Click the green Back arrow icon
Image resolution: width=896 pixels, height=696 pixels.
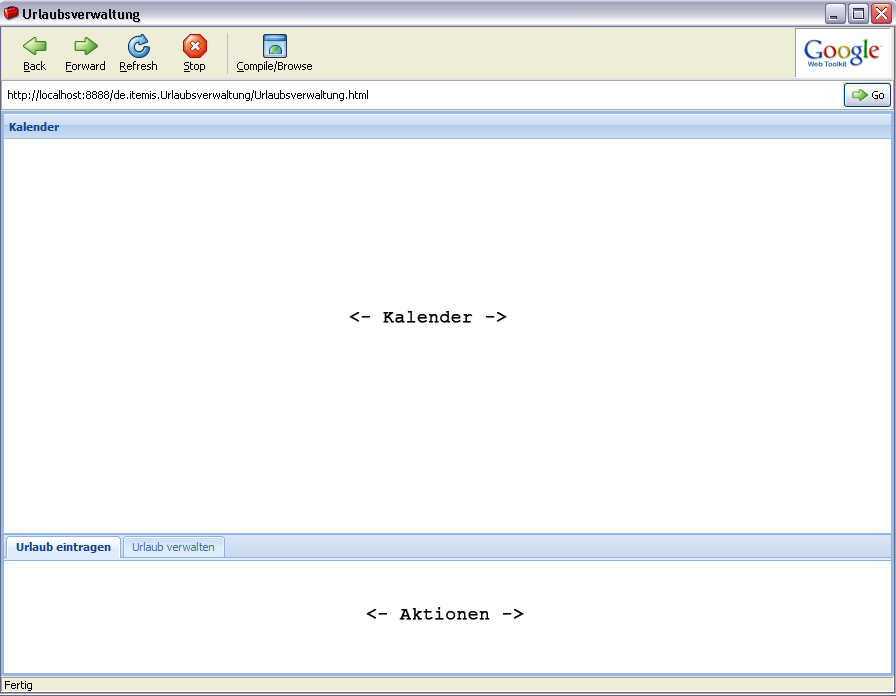coord(35,46)
